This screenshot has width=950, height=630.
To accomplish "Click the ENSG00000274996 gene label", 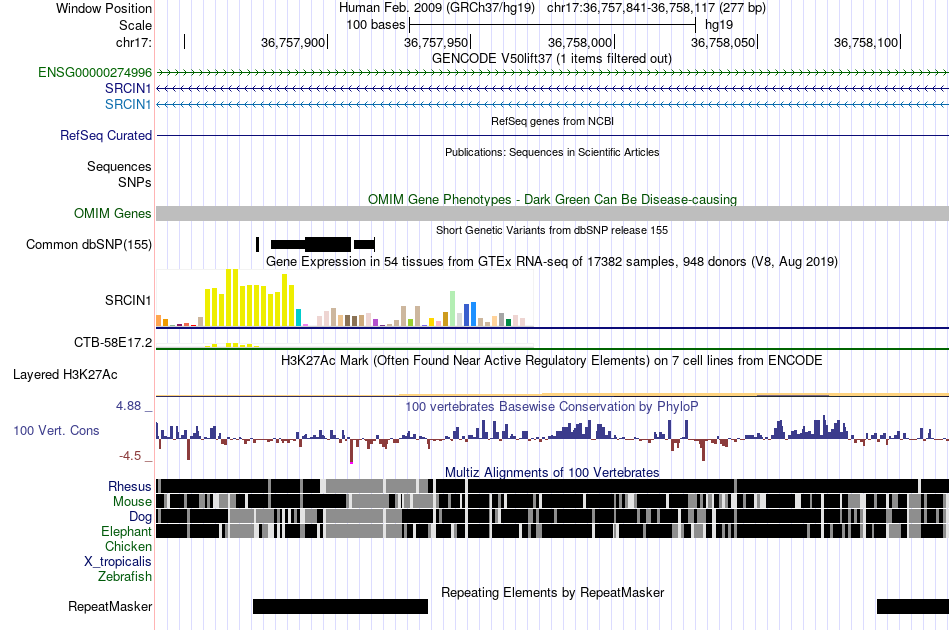I will pos(95,73).
